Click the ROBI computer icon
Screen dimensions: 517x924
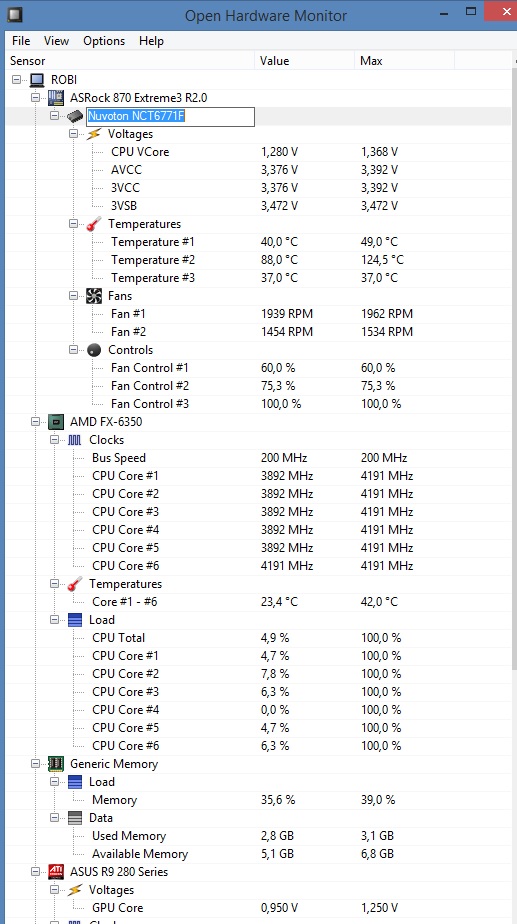point(37,80)
